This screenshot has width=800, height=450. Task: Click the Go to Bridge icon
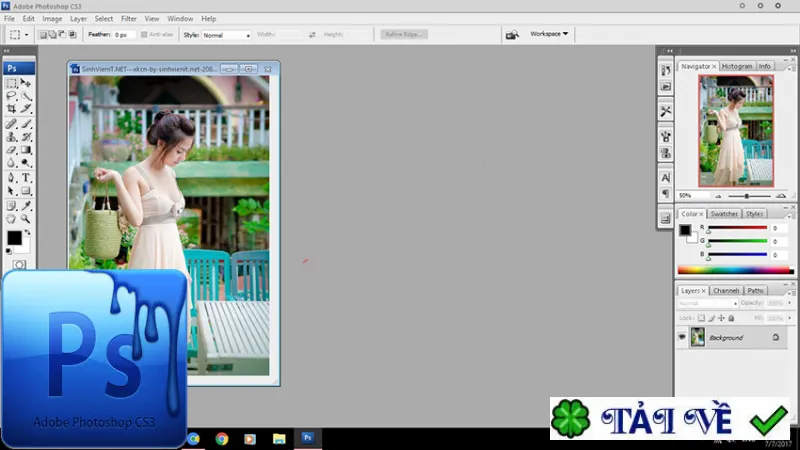[x=512, y=35]
